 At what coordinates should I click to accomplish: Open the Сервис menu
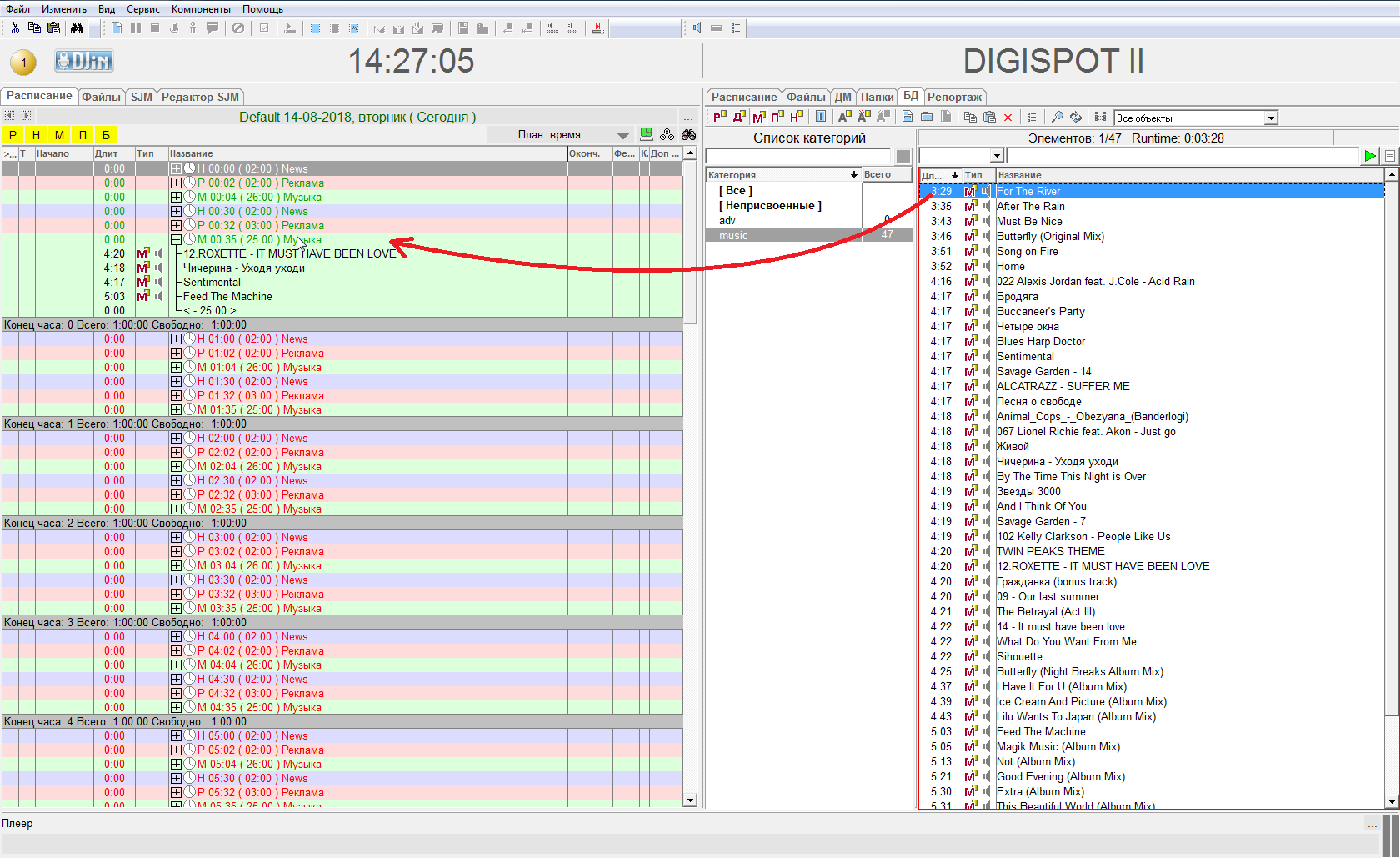click(142, 9)
